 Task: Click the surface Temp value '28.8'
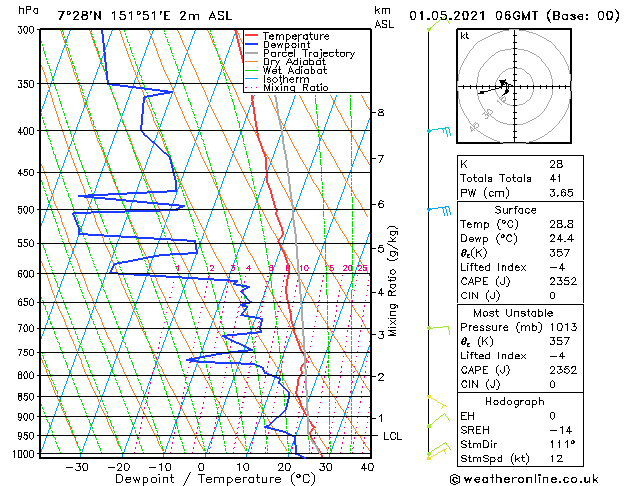[x=561, y=224]
